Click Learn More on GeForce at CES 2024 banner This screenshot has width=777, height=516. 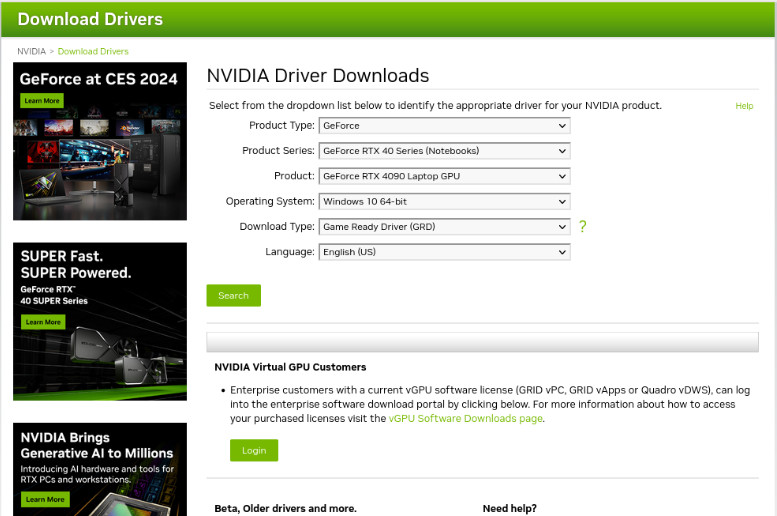pyautogui.click(x=42, y=101)
